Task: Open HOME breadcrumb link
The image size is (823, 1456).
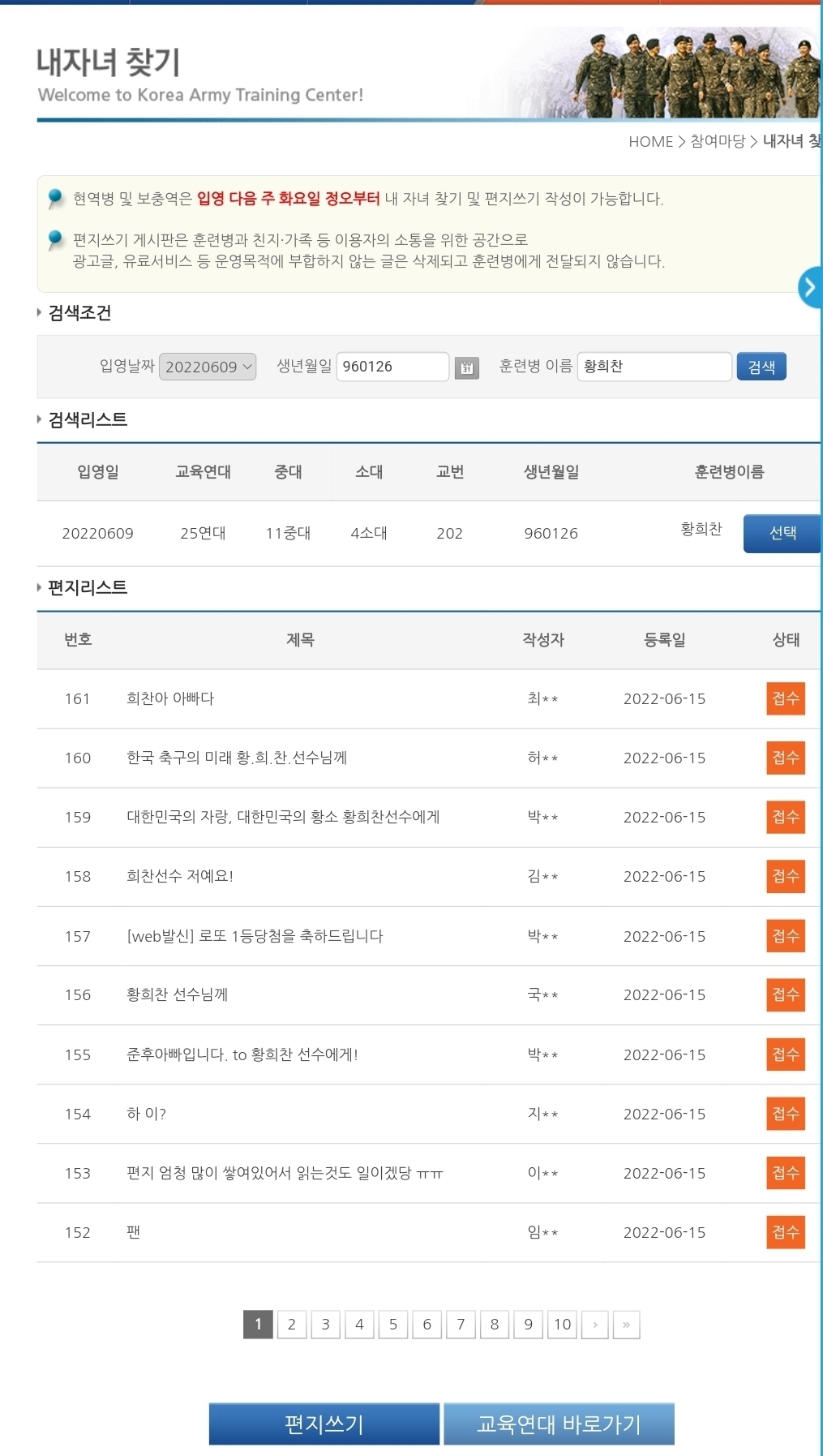Action: click(650, 142)
